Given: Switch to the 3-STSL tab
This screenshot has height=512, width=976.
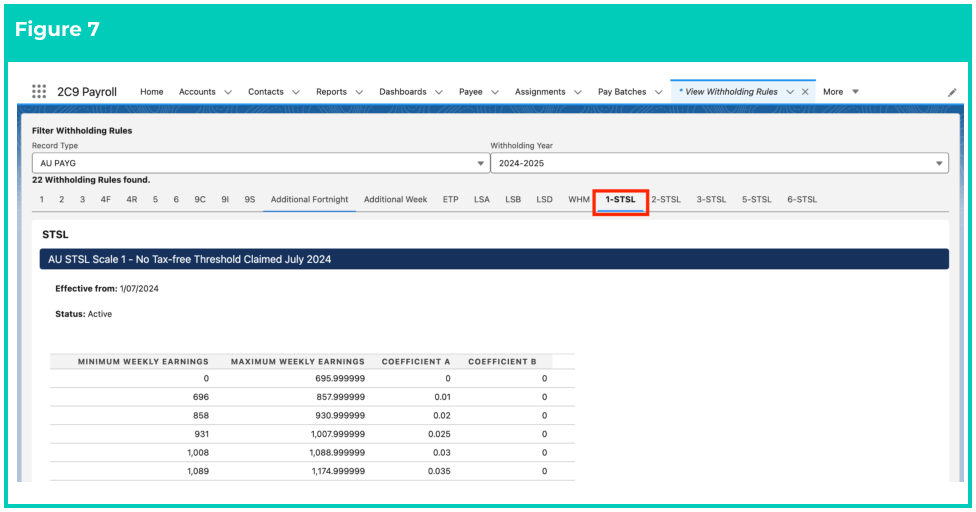Looking at the screenshot, I should 711,200.
